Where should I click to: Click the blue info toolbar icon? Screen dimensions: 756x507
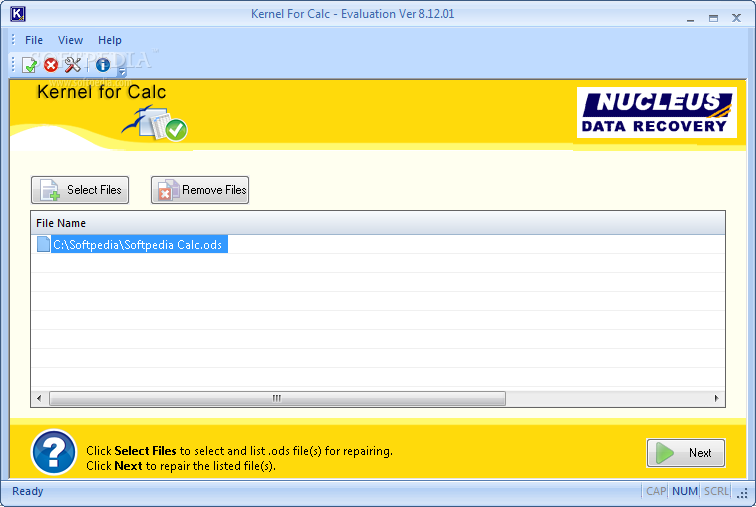pos(103,65)
